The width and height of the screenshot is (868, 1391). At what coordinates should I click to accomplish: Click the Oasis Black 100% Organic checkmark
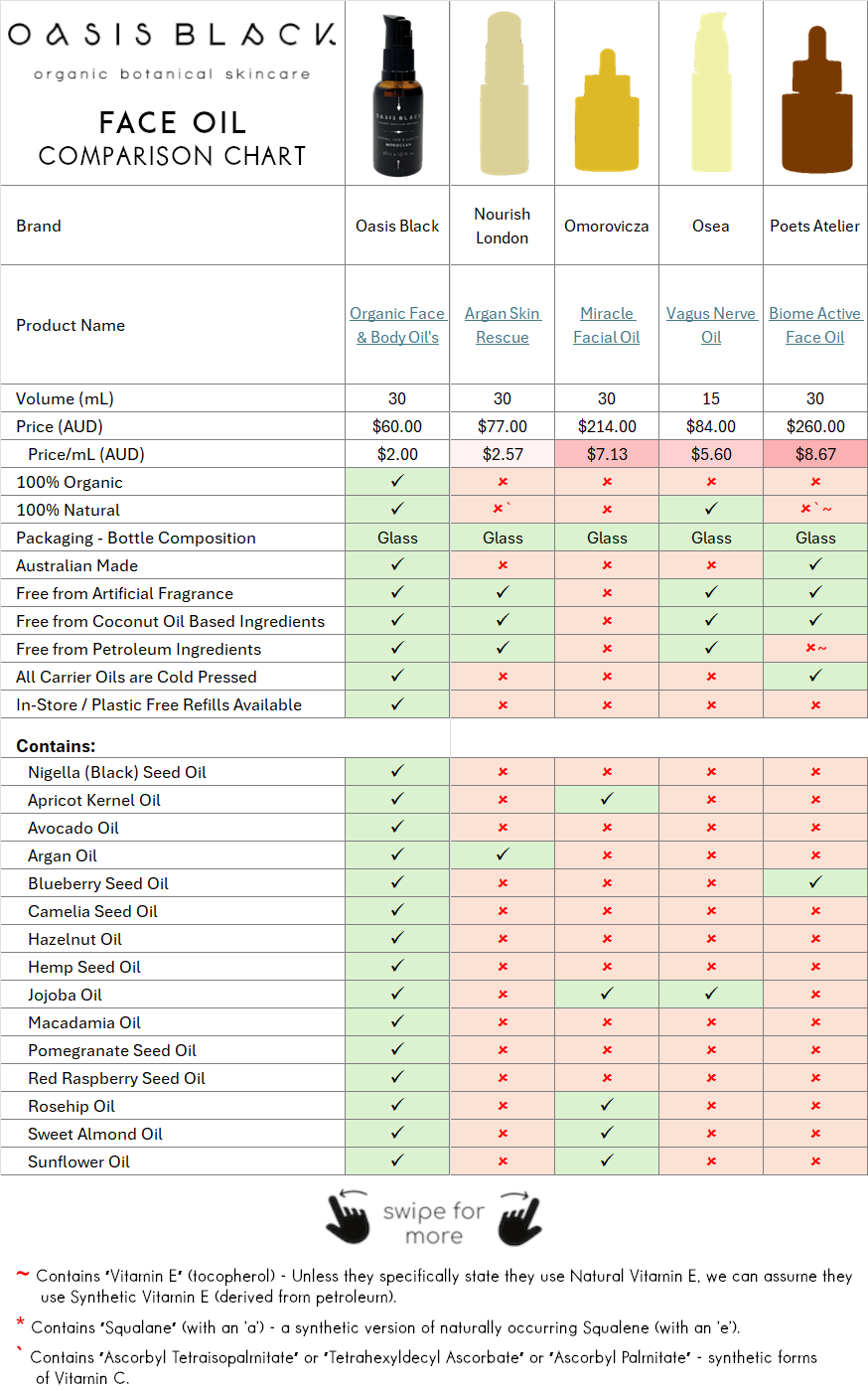(x=397, y=481)
